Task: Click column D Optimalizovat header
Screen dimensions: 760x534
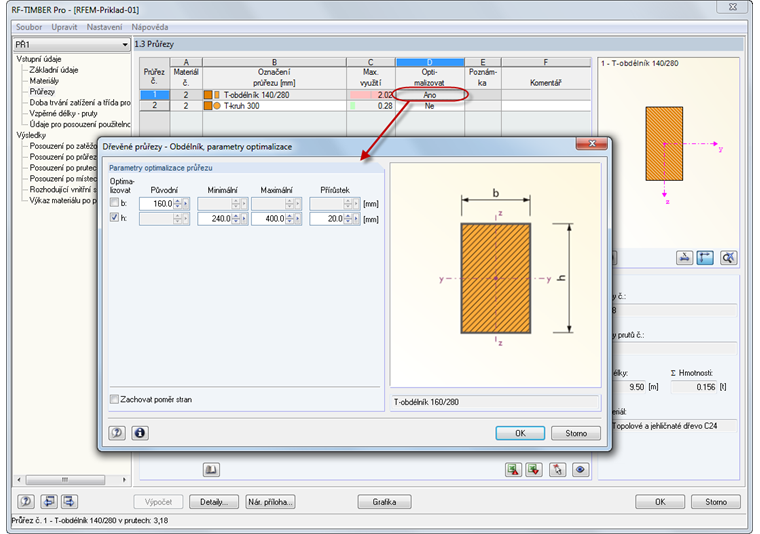Action: click(430, 73)
